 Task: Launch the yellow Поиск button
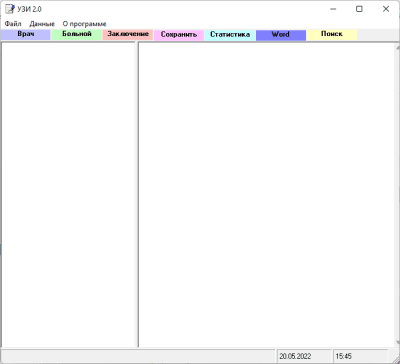click(x=332, y=35)
